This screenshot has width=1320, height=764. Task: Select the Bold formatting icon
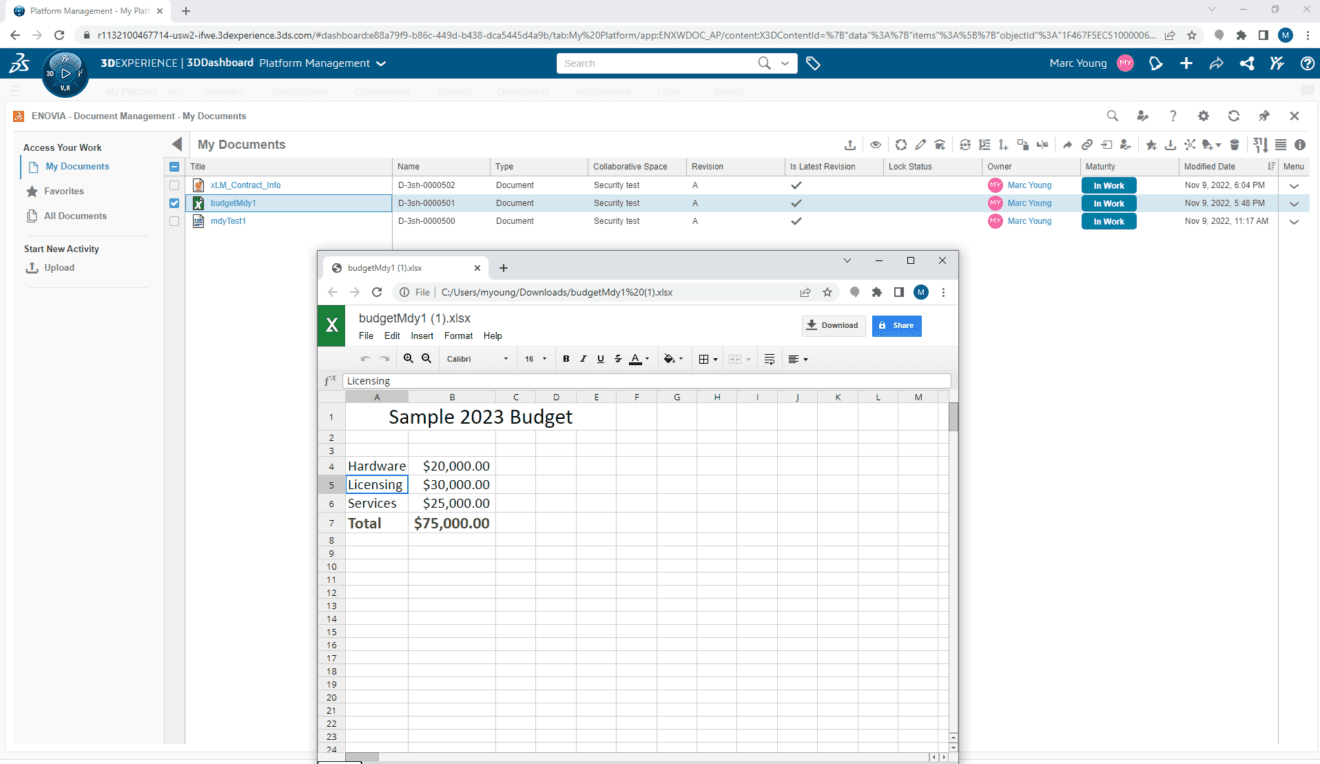[x=566, y=358]
